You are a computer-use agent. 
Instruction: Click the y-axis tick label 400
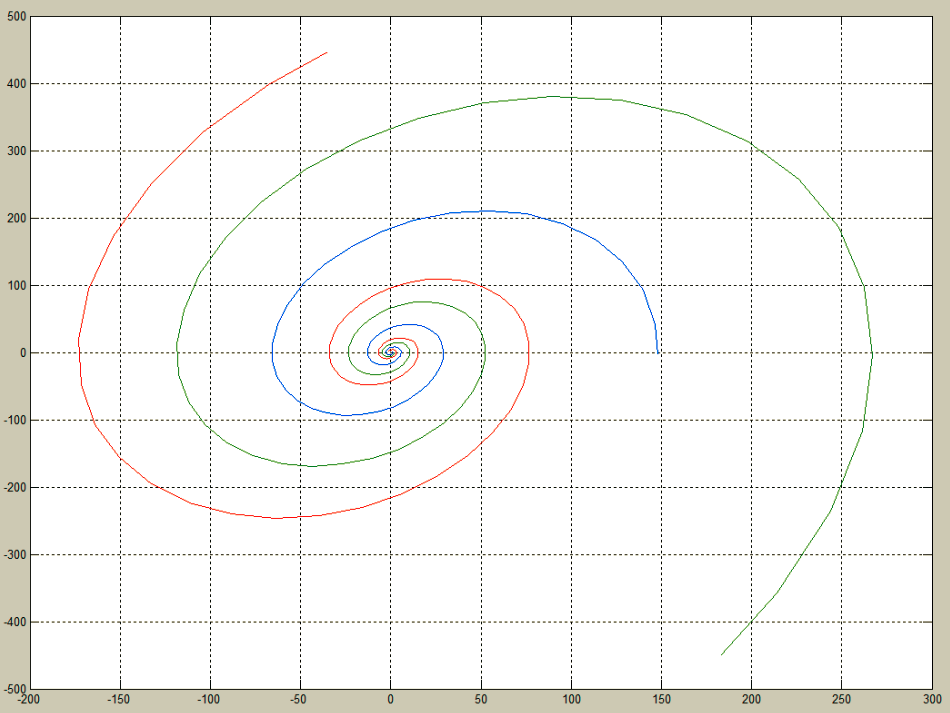point(17,84)
